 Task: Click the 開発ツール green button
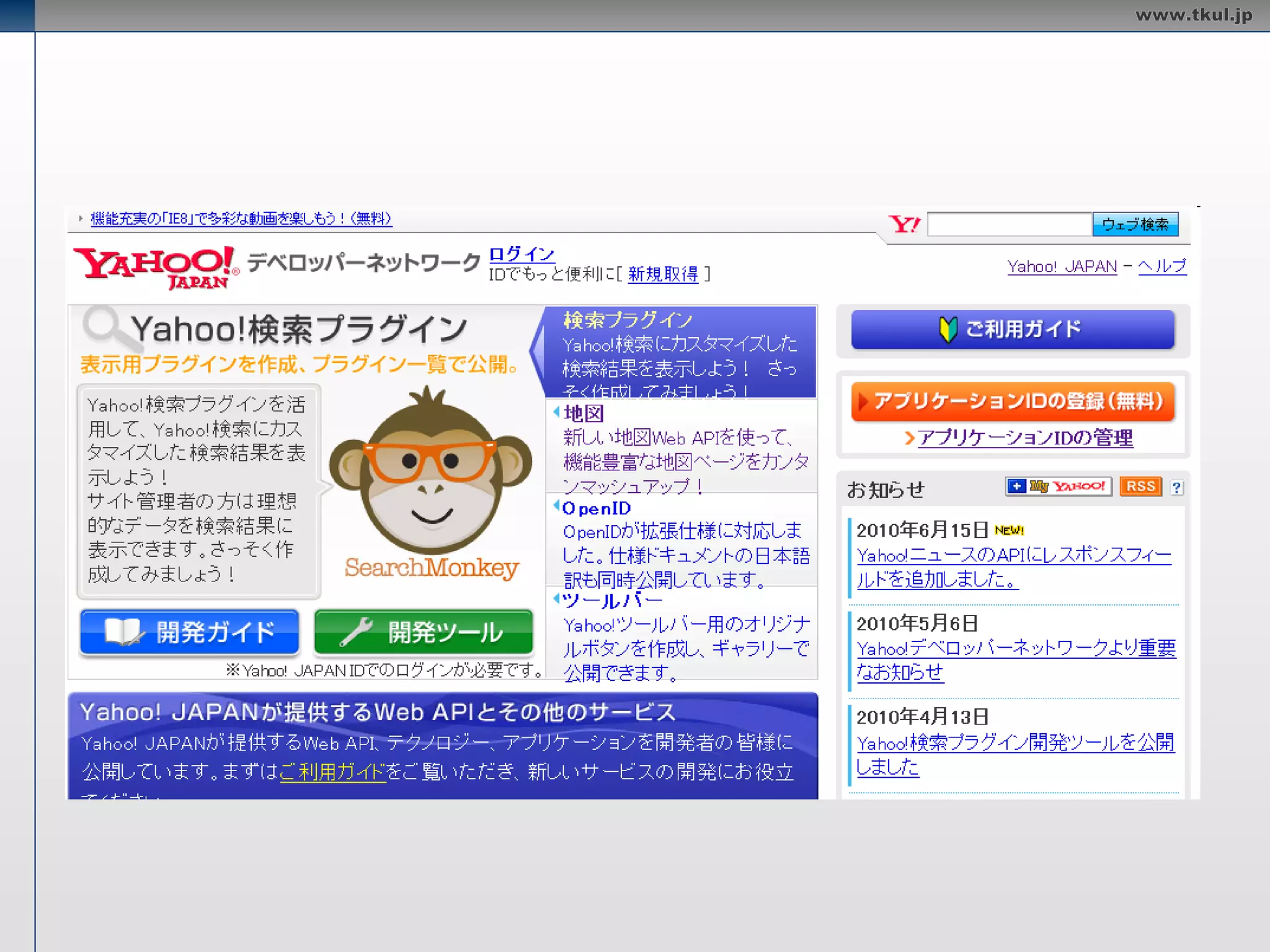point(424,632)
